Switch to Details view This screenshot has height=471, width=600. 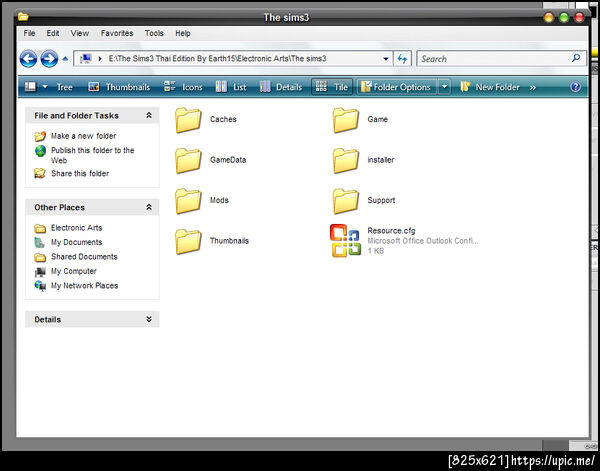pyautogui.click(x=281, y=87)
